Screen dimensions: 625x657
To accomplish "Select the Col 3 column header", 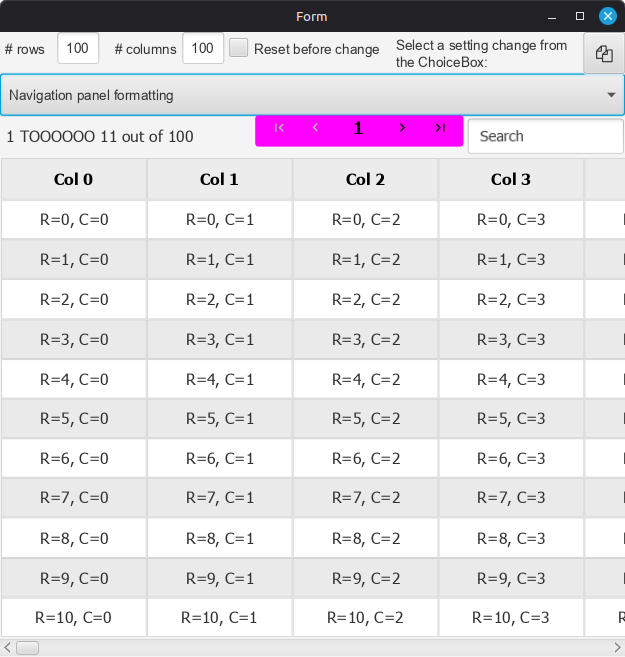I will (x=511, y=179).
